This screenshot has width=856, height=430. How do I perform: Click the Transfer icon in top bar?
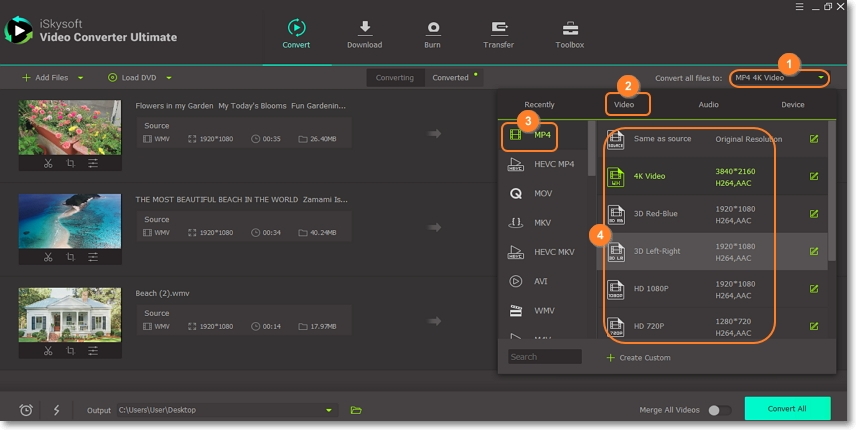click(498, 28)
